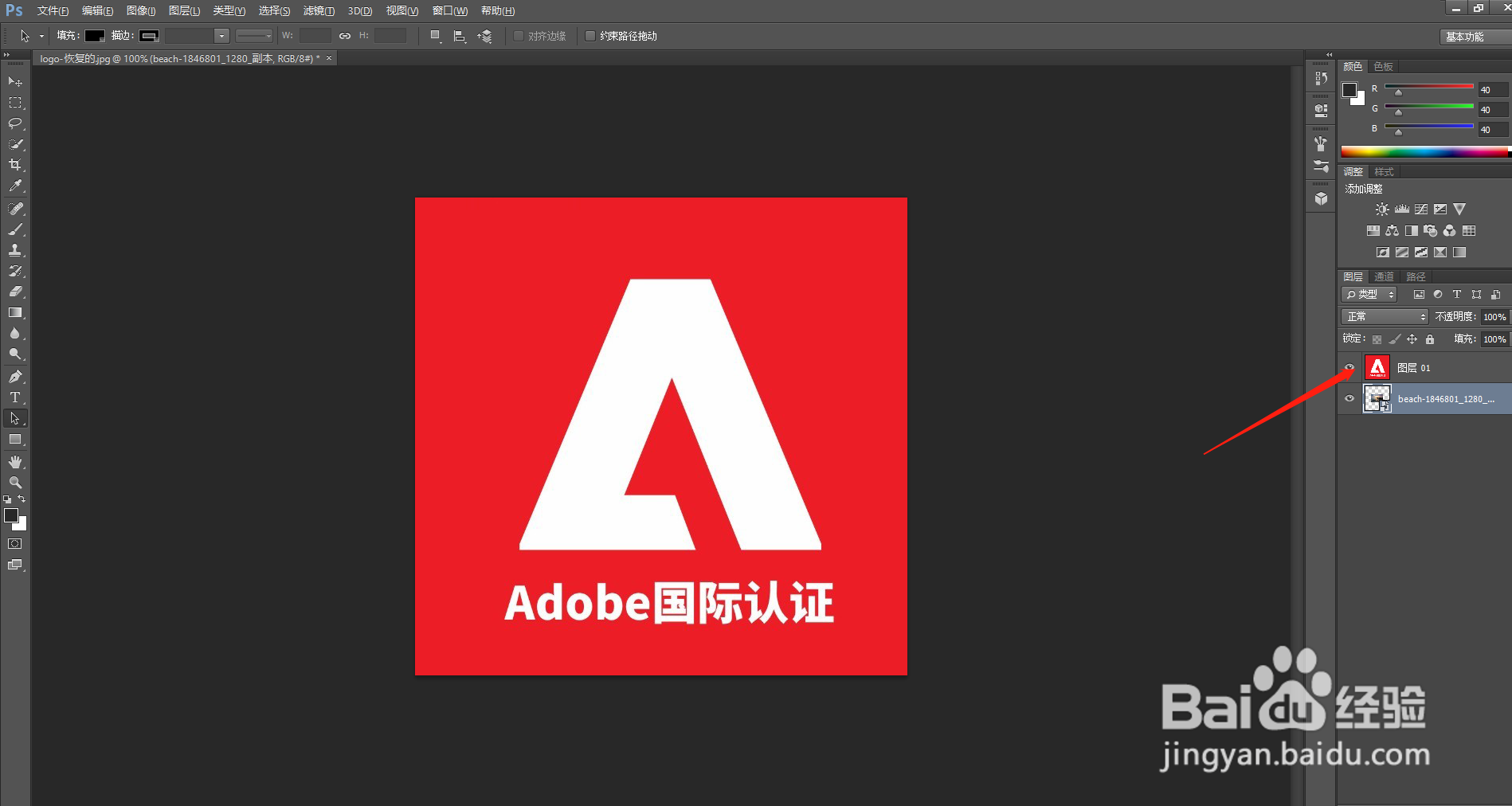Select the Blur tool
Viewport: 1512px width, 806px height.
(x=15, y=333)
